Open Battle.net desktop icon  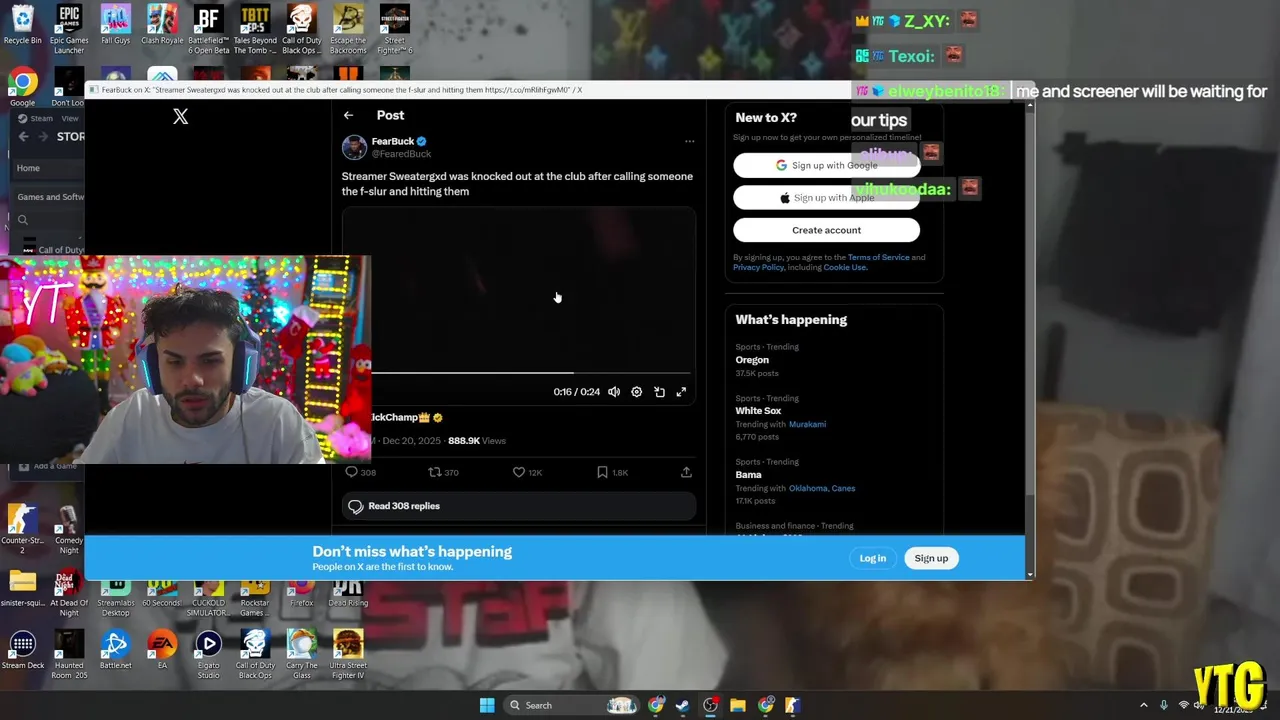(115, 650)
